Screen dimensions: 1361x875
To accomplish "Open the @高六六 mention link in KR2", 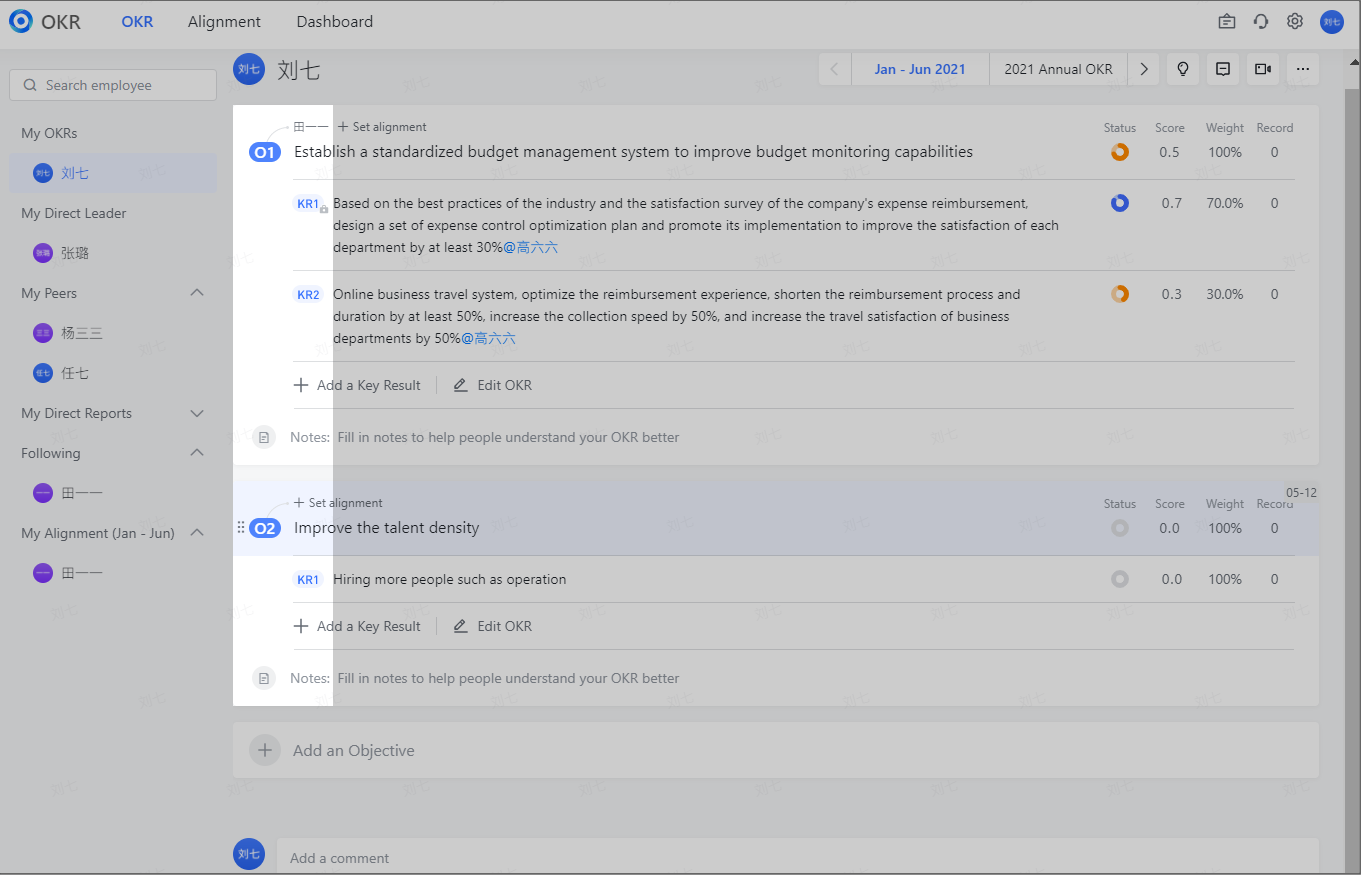I will (x=489, y=338).
